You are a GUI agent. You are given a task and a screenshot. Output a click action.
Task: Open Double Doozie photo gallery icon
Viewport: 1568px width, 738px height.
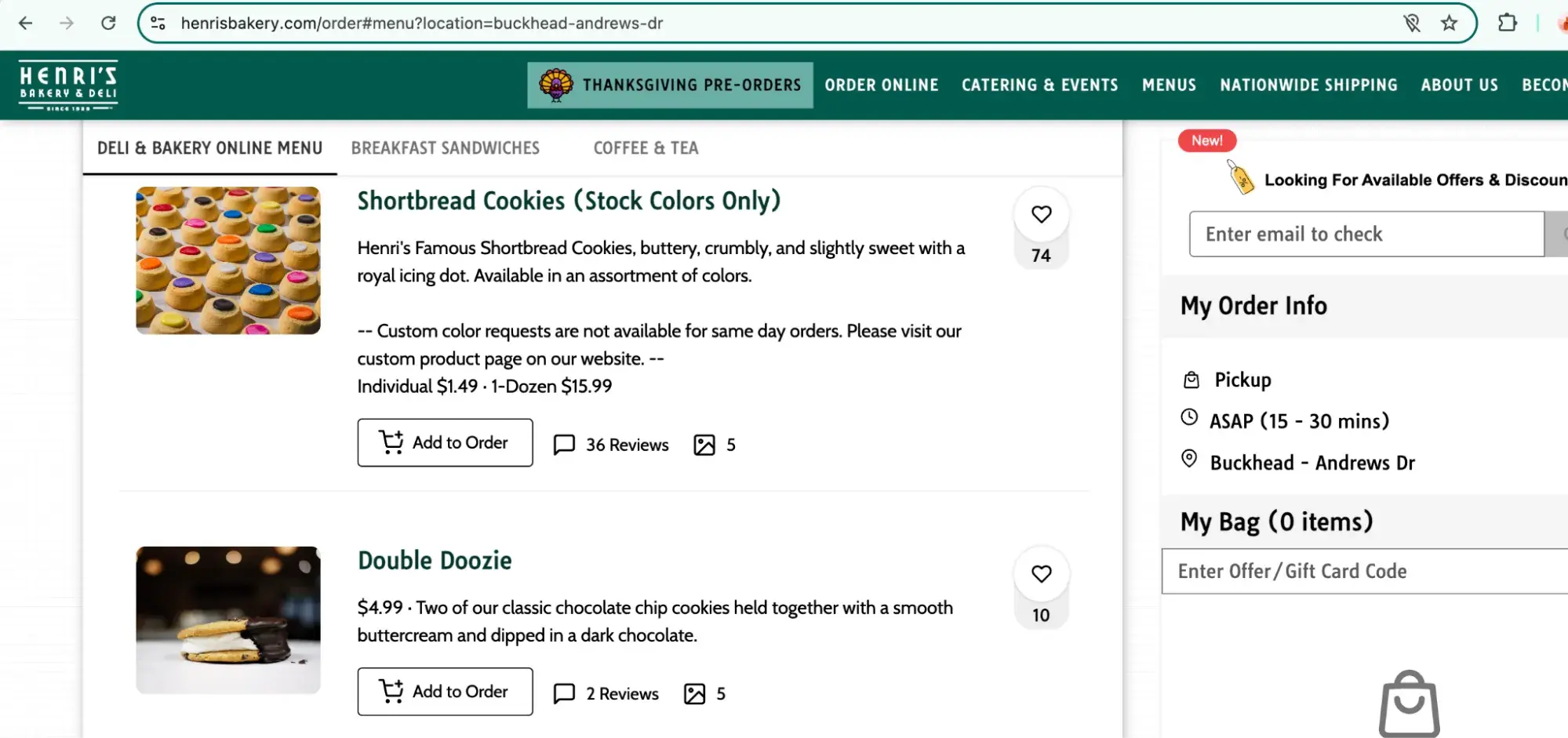point(695,694)
